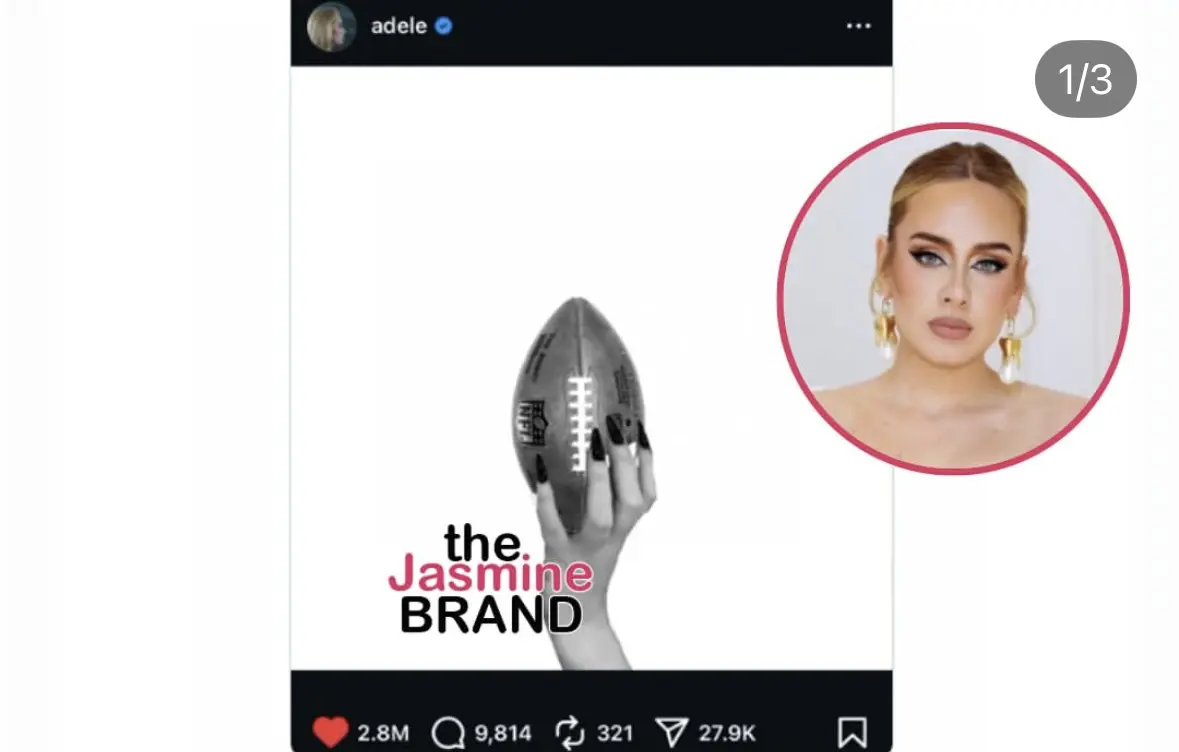Open the 9,814 comments count
This screenshot has width=1179, height=752.
pos(503,733)
